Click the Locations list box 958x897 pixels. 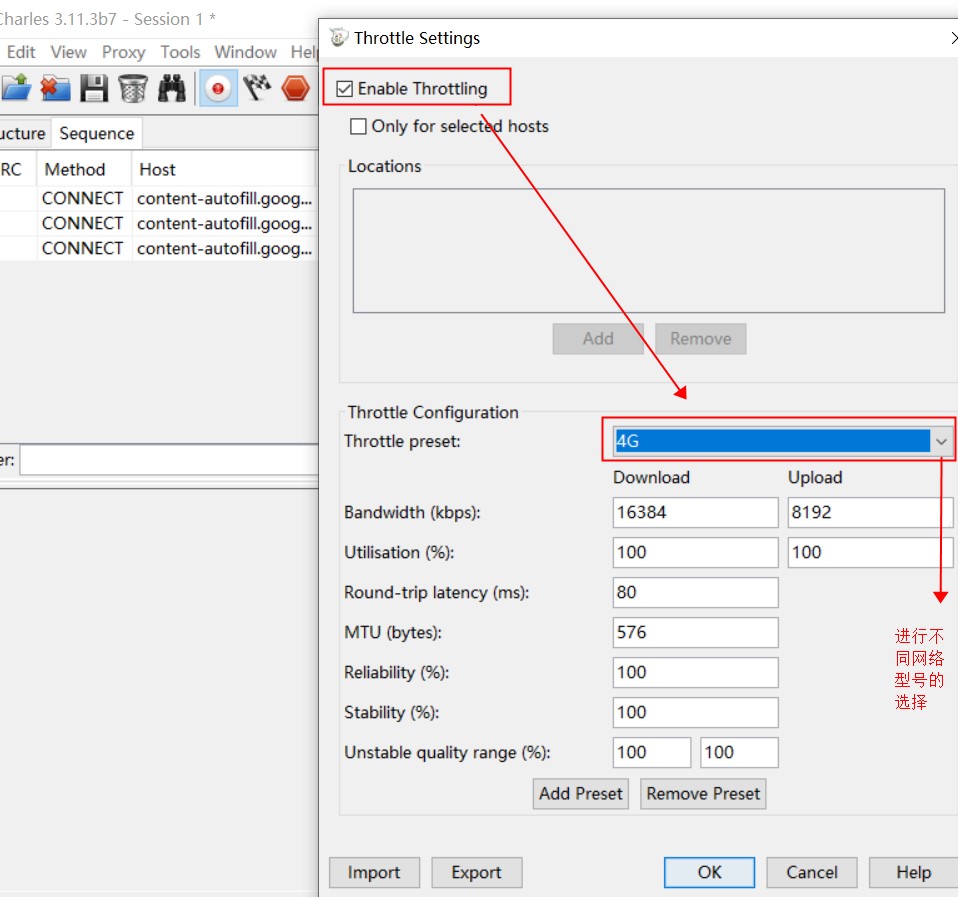click(649, 251)
